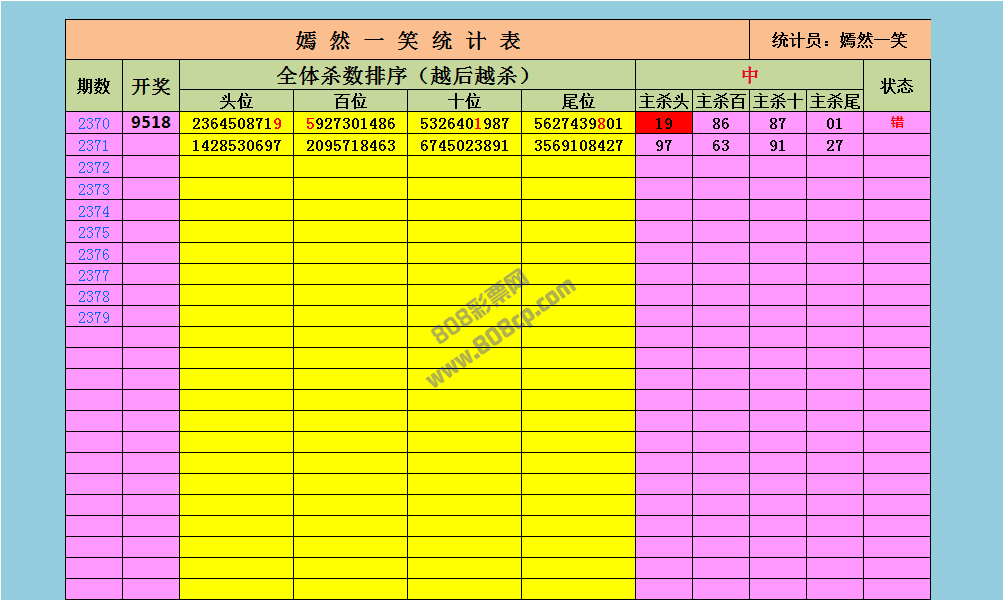Select the red 错 status cell
This screenshot has width=1003, height=600.
click(x=896, y=124)
